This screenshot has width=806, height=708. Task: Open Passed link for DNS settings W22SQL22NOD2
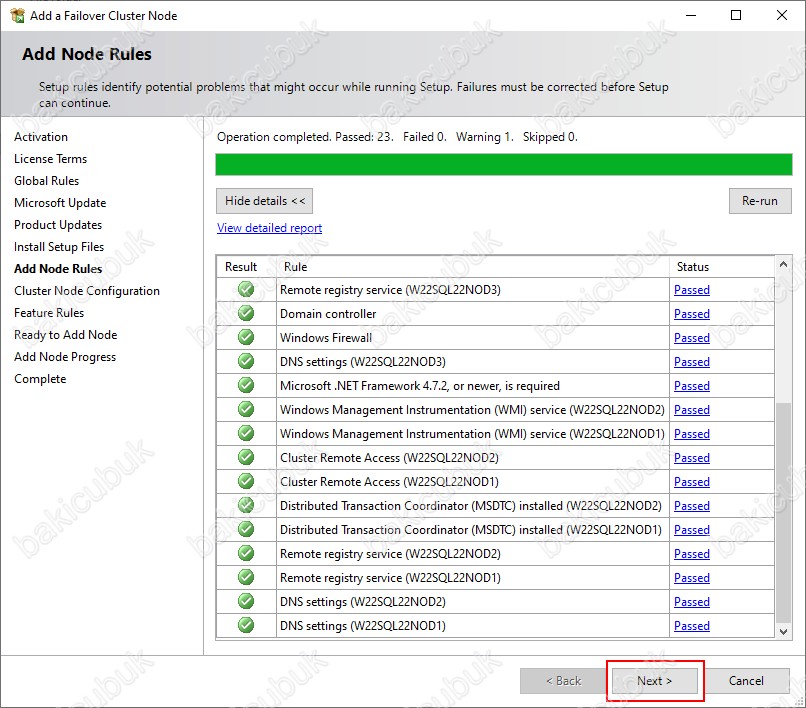(x=691, y=602)
